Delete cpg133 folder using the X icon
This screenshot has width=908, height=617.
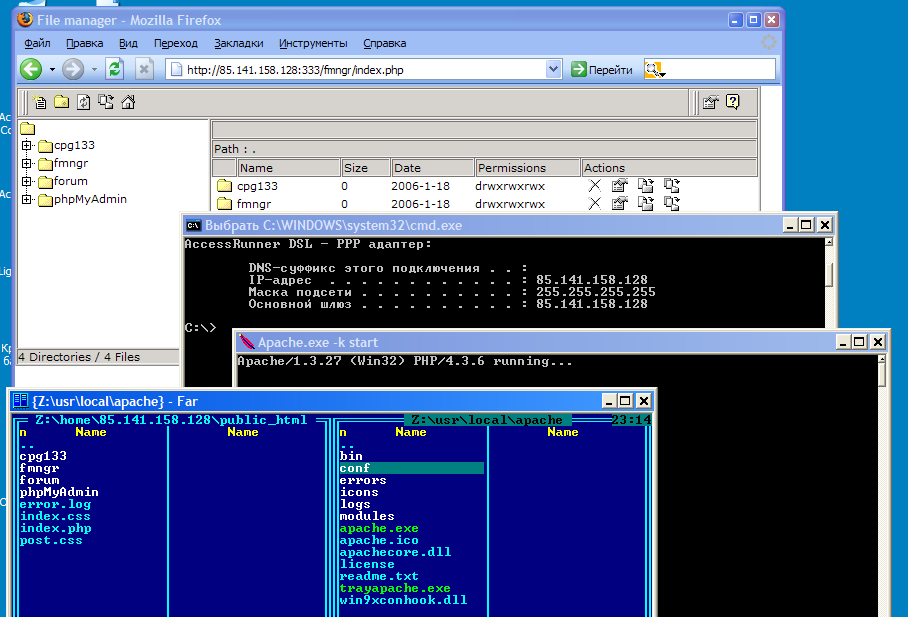pos(594,186)
